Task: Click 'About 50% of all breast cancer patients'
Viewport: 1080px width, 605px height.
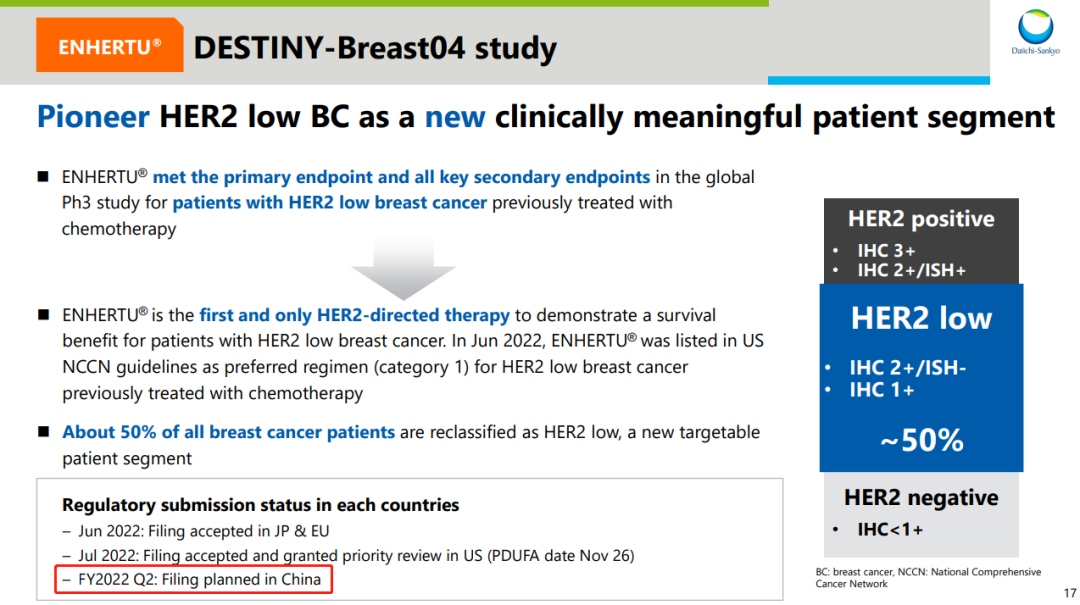Action: (x=229, y=432)
